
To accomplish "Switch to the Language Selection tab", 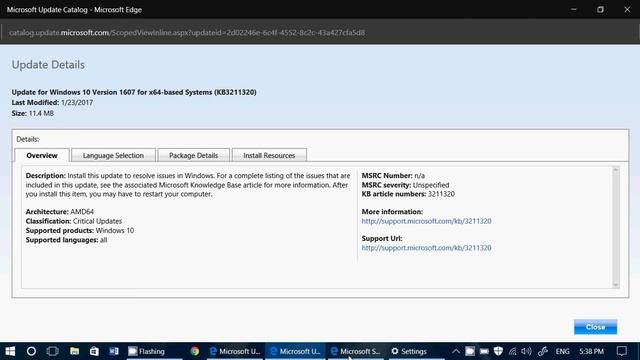I will (x=113, y=156).
